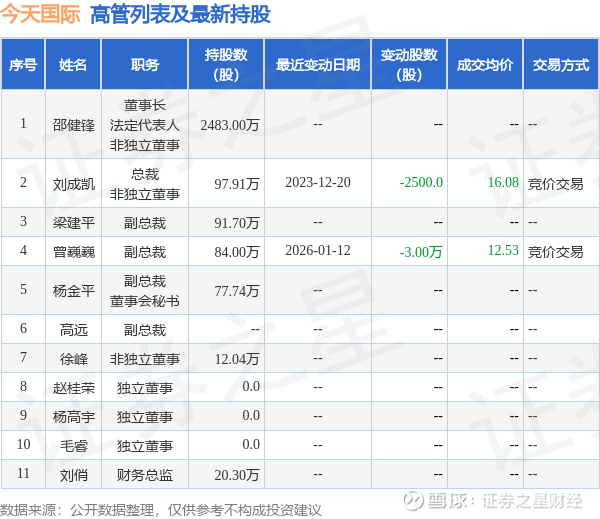Screen dimensions: 600x519
Task: Click 副总裁 in 高远's row
Action: (145, 330)
